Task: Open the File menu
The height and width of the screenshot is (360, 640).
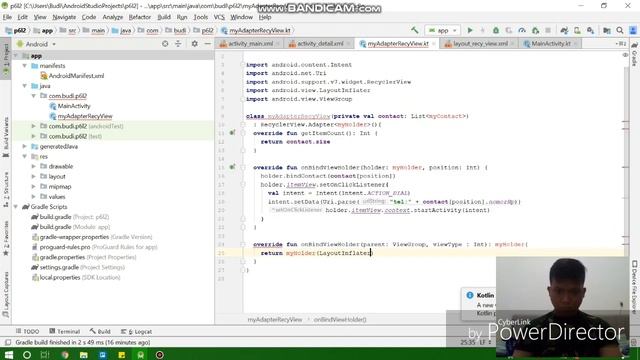Action: (7, 17)
